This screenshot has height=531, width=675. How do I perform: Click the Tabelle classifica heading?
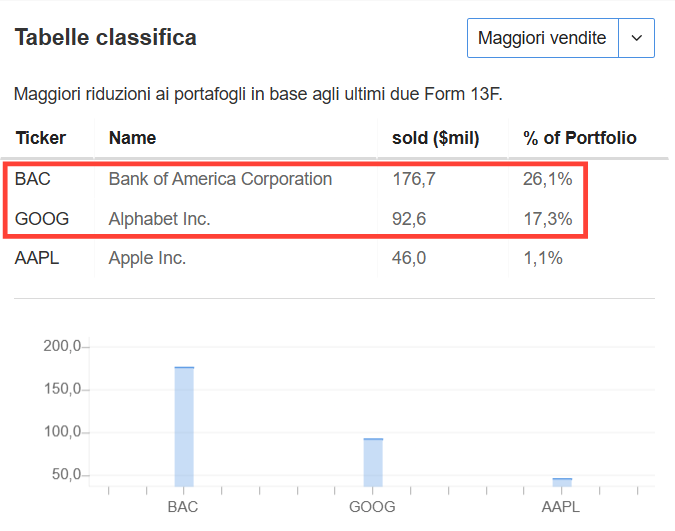pos(105,37)
